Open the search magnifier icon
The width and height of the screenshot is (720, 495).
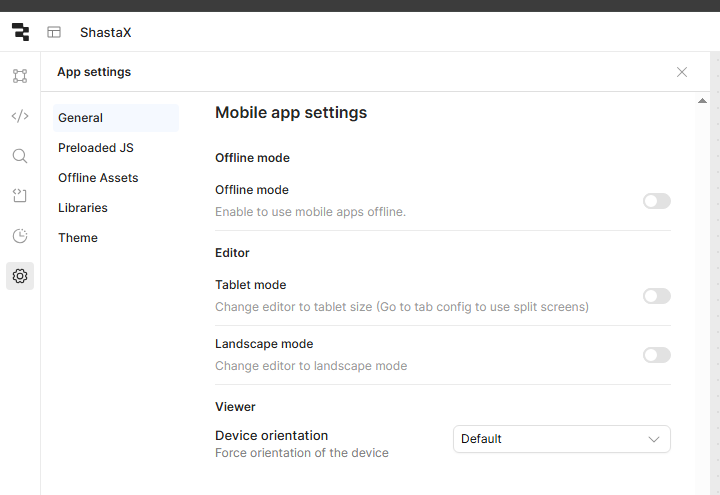(x=20, y=156)
